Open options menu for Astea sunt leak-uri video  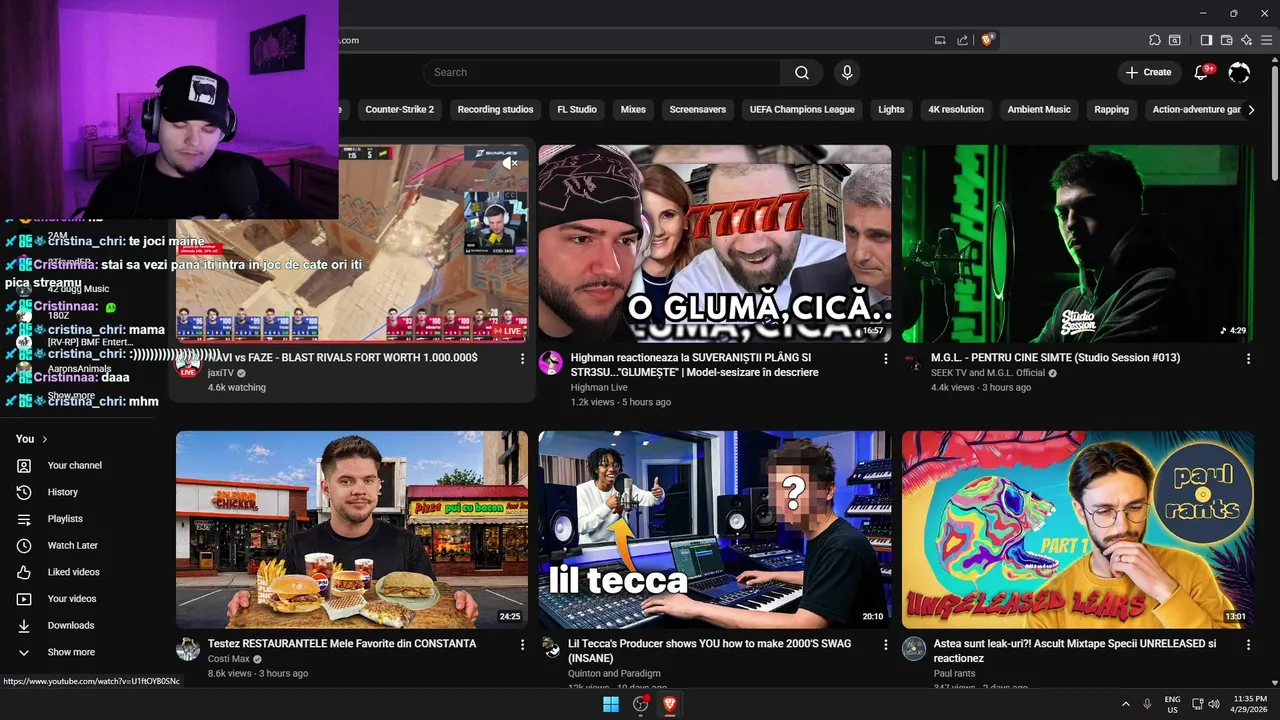pyautogui.click(x=1248, y=645)
